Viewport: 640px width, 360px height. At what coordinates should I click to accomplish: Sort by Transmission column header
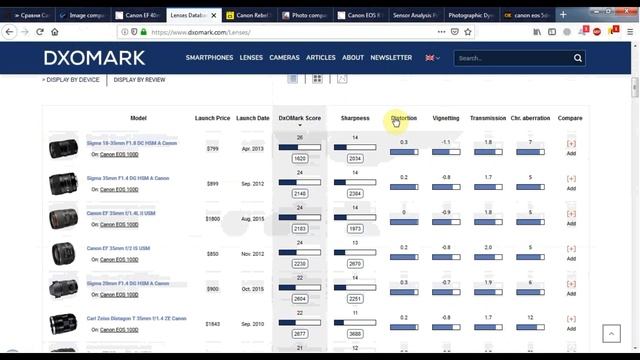[x=488, y=118]
